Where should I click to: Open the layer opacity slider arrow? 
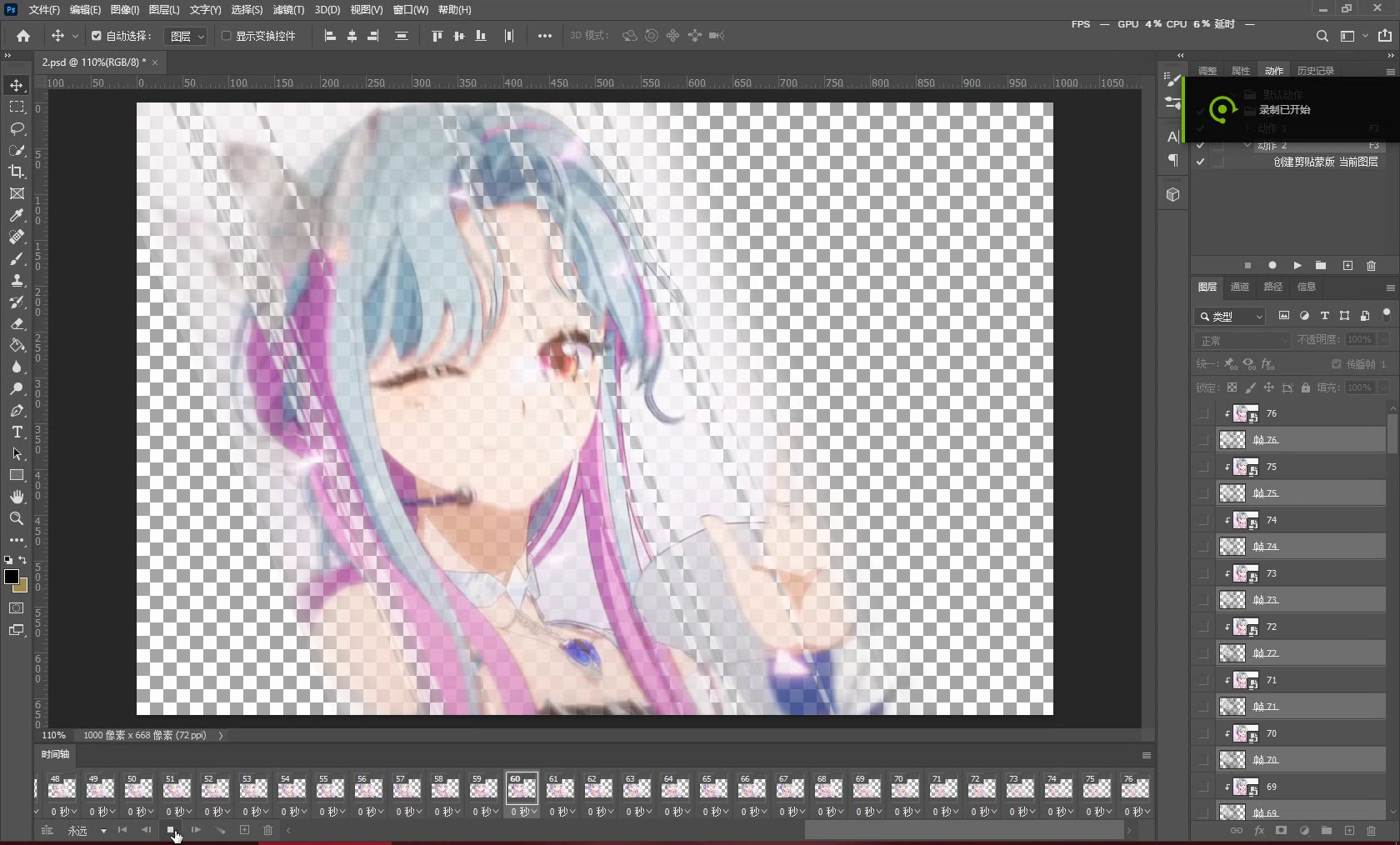coord(1383,340)
